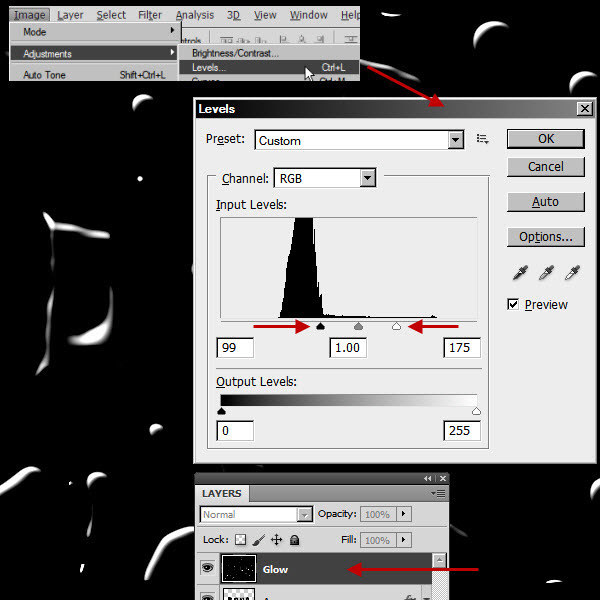Pick the white point eyedropper

click(573, 273)
